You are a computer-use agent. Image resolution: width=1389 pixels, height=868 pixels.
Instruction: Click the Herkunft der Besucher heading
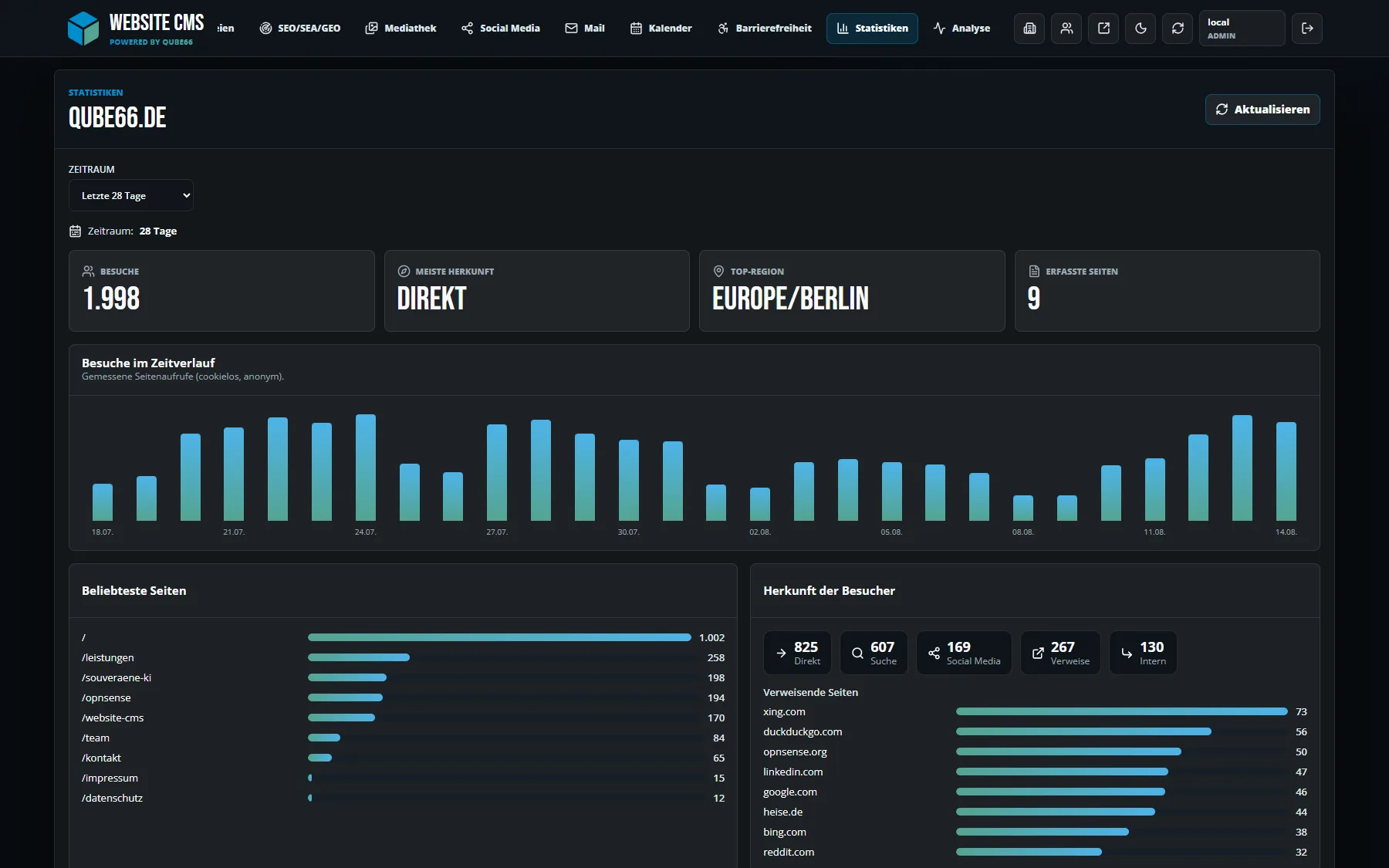point(829,591)
